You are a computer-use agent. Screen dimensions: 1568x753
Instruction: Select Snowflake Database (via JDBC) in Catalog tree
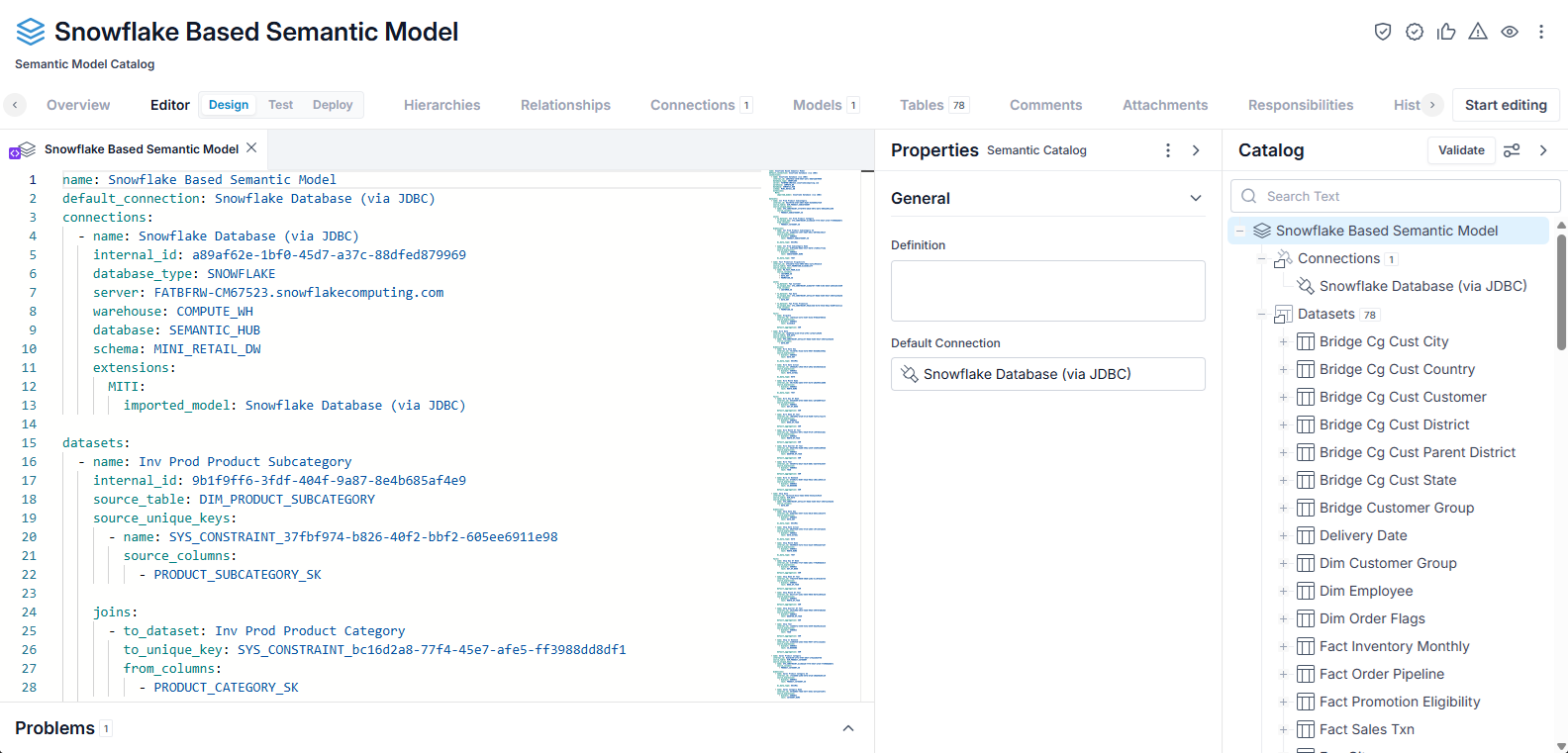(x=1422, y=286)
